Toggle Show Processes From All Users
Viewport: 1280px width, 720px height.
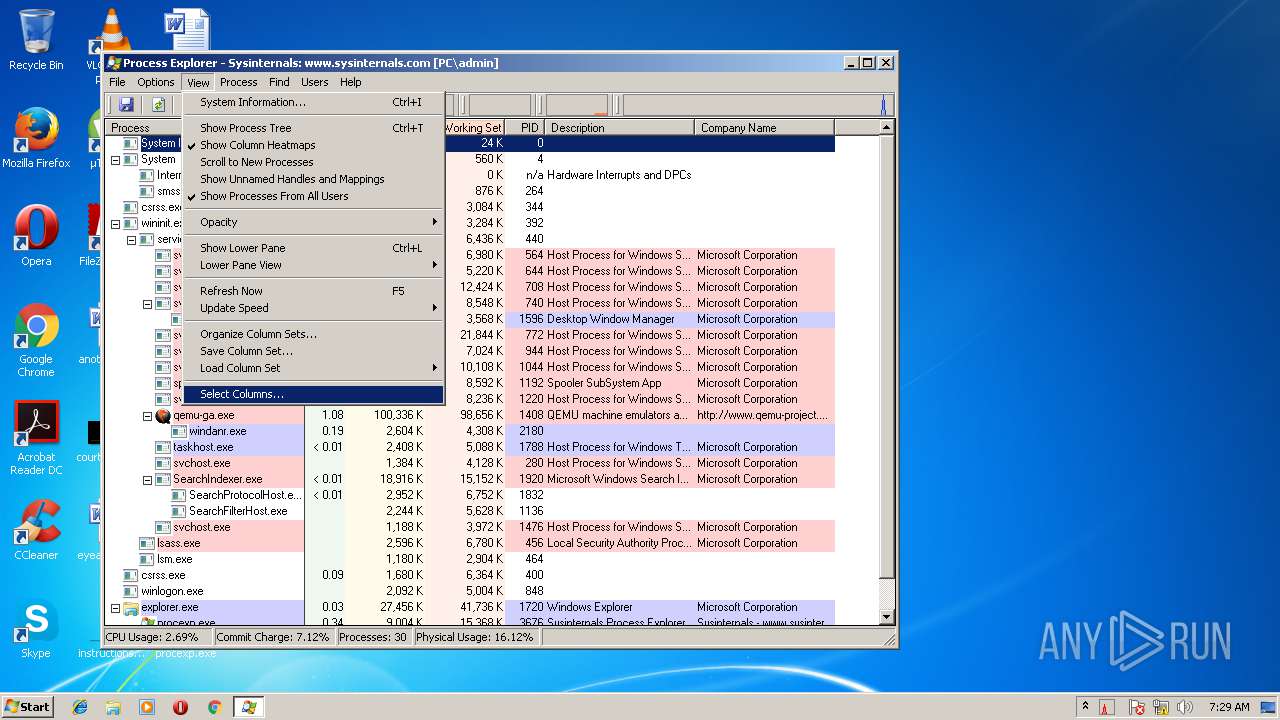click(313, 196)
